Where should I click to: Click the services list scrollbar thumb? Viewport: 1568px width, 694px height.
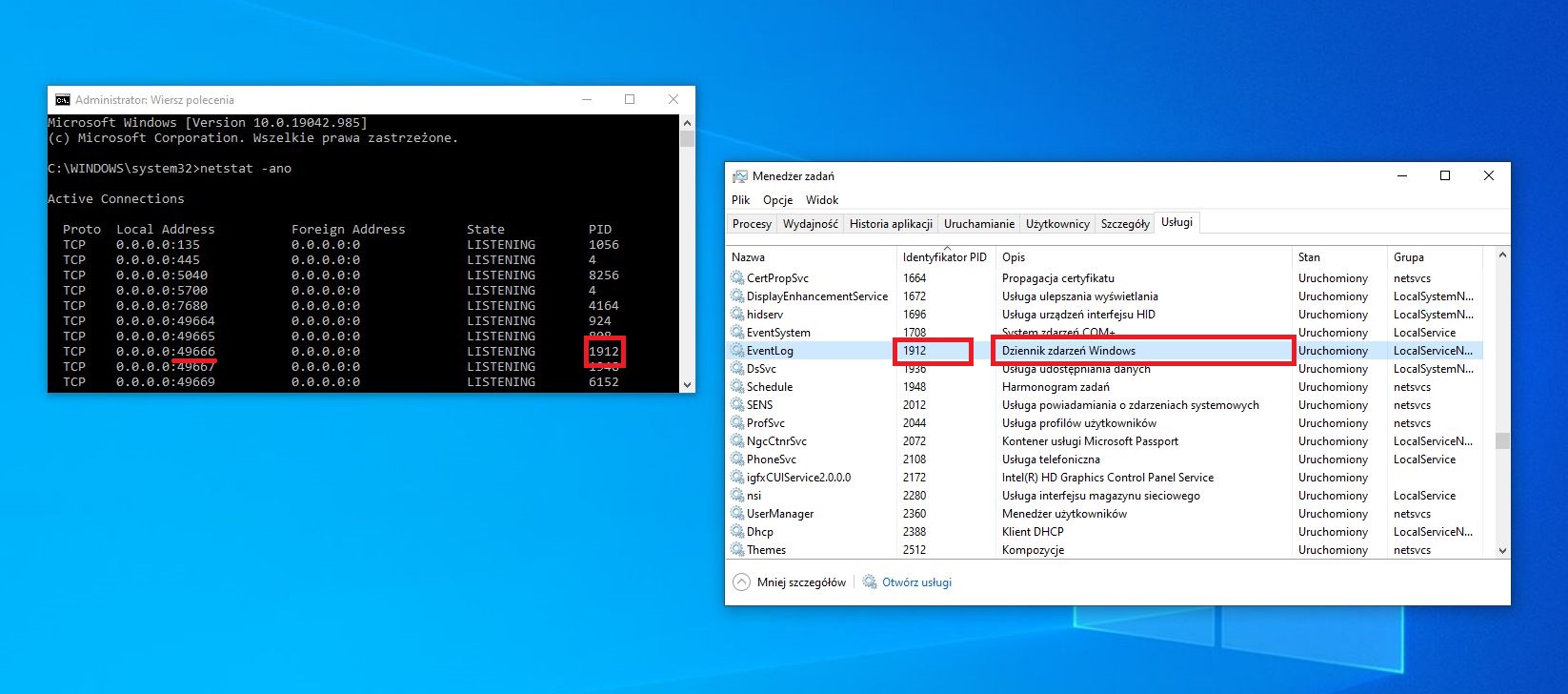click(x=1502, y=440)
